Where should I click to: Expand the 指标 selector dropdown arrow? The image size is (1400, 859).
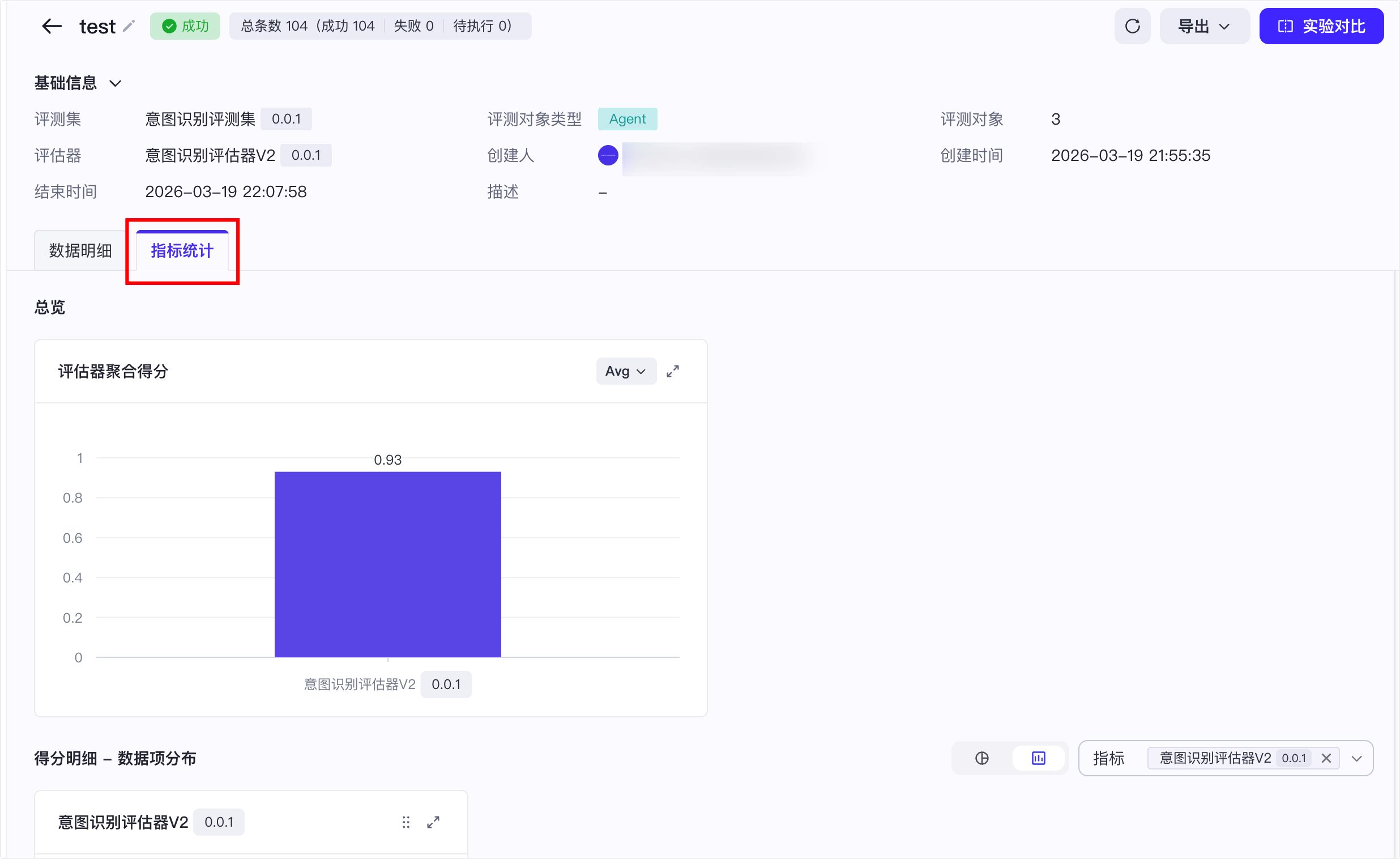(x=1357, y=758)
